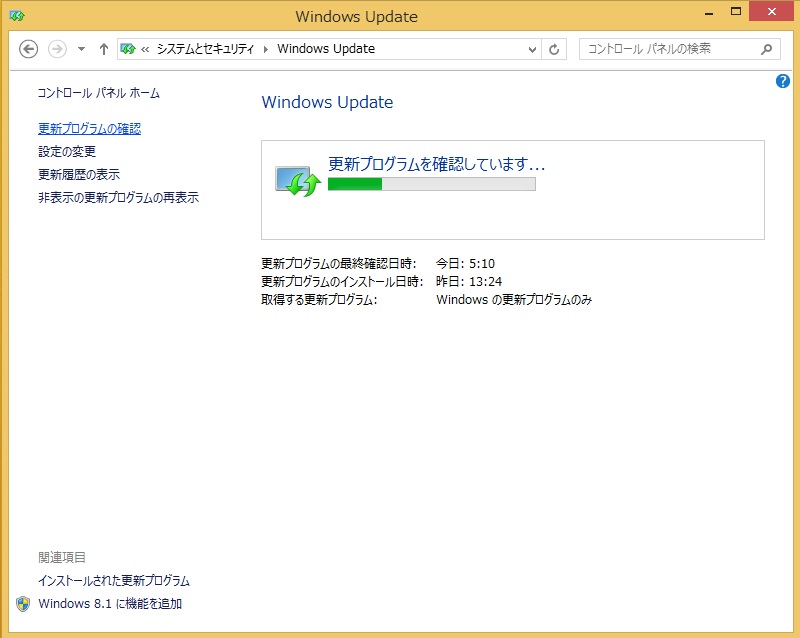Expand the << breadcrumb chevron

tap(146, 49)
